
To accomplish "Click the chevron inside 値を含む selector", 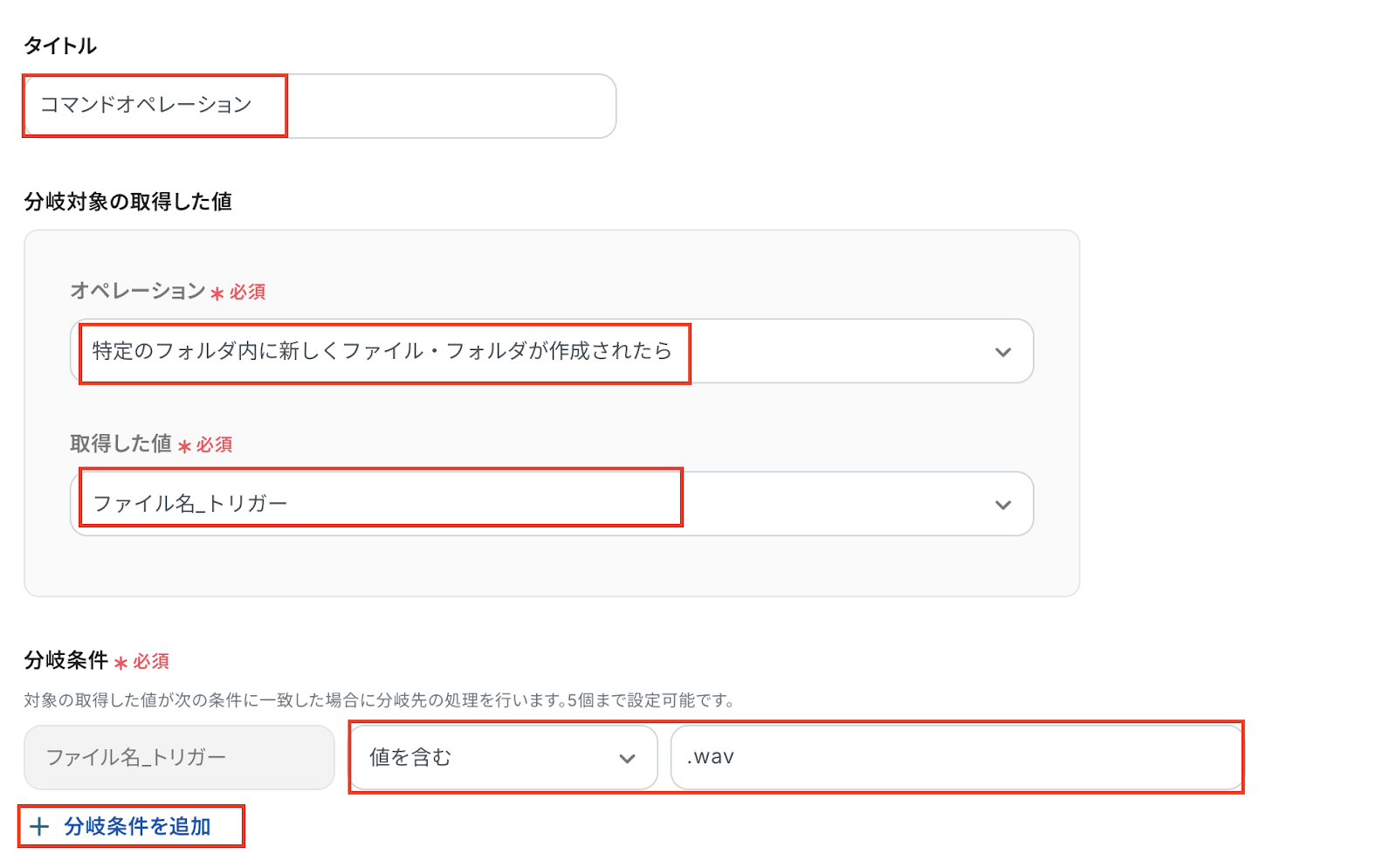I will [x=627, y=758].
